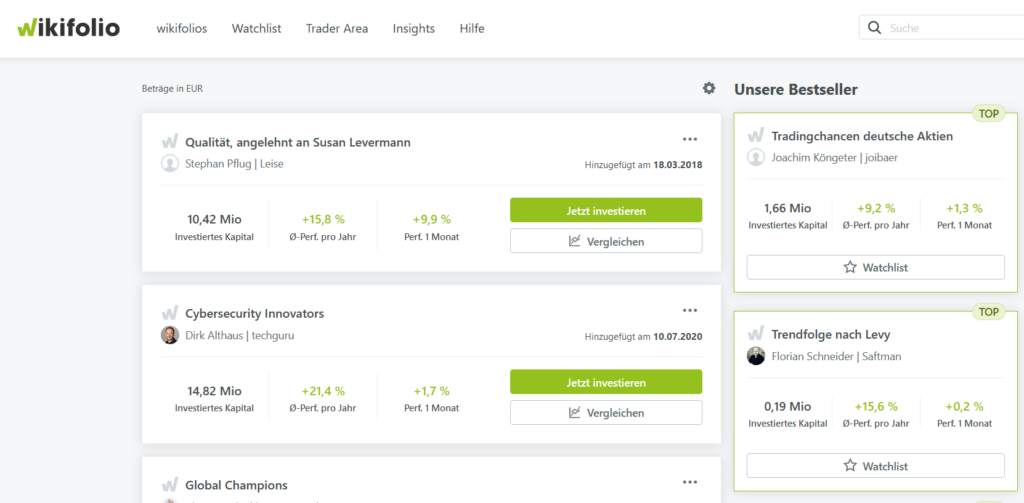Select the +1,7 % monthly performance value
The image size is (1024, 503).
point(432,391)
